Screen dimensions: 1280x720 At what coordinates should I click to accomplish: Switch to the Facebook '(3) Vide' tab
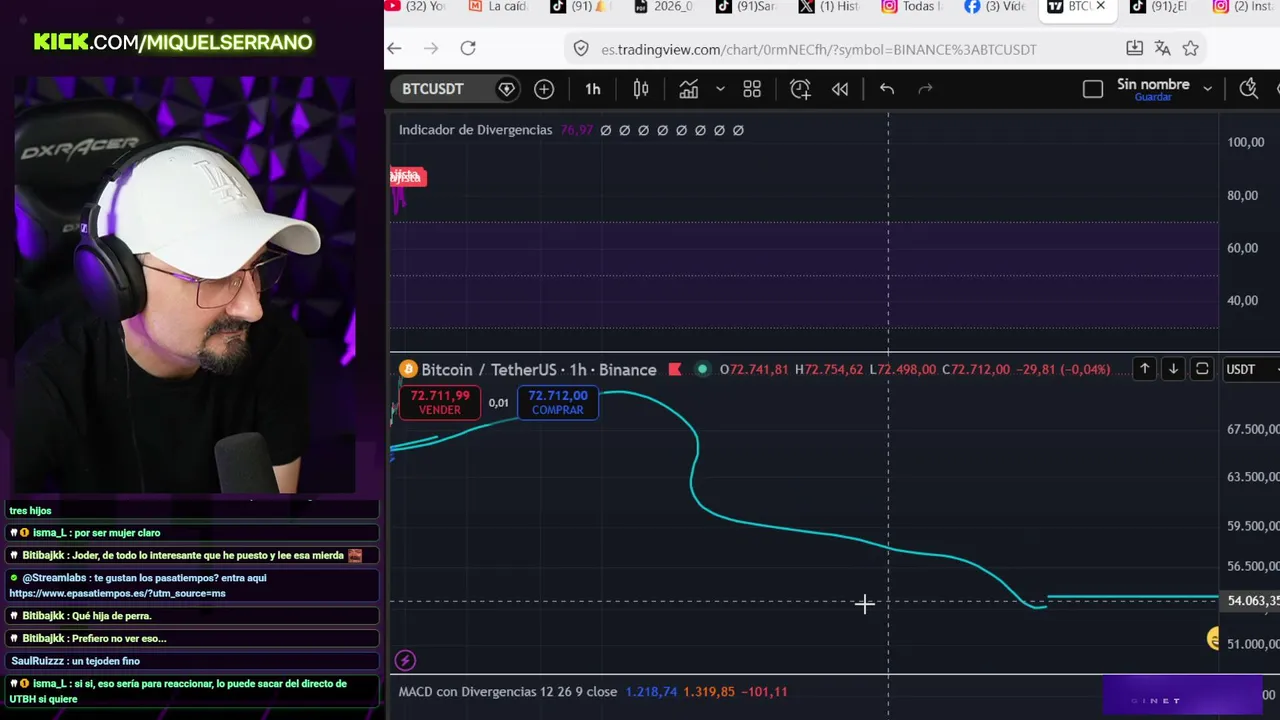[x=995, y=7]
